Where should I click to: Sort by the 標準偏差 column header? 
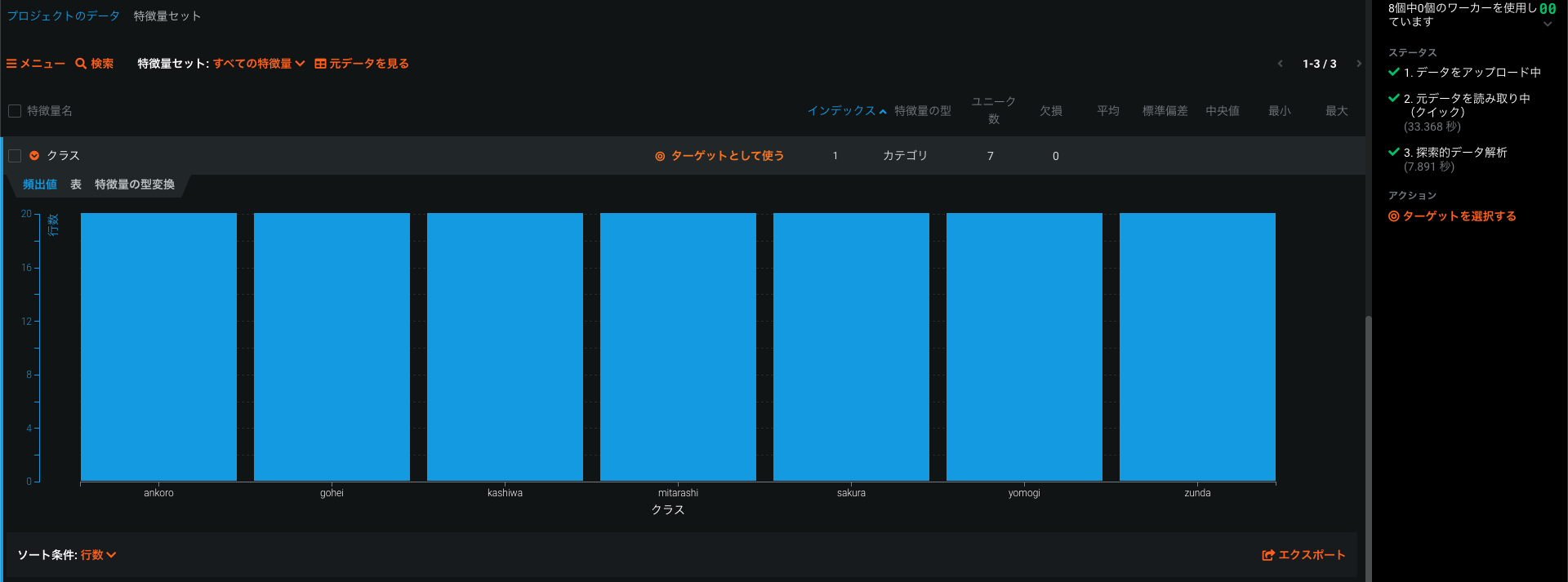tap(1165, 111)
